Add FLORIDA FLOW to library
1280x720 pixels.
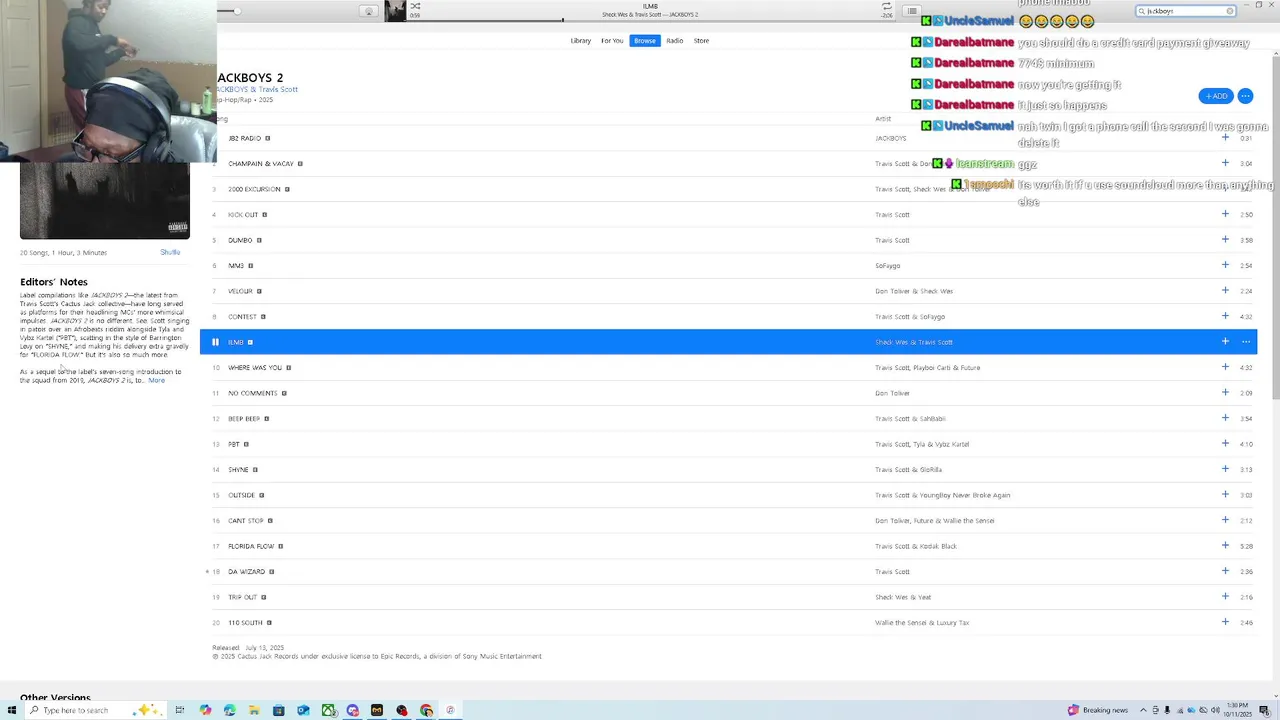pos(1225,546)
